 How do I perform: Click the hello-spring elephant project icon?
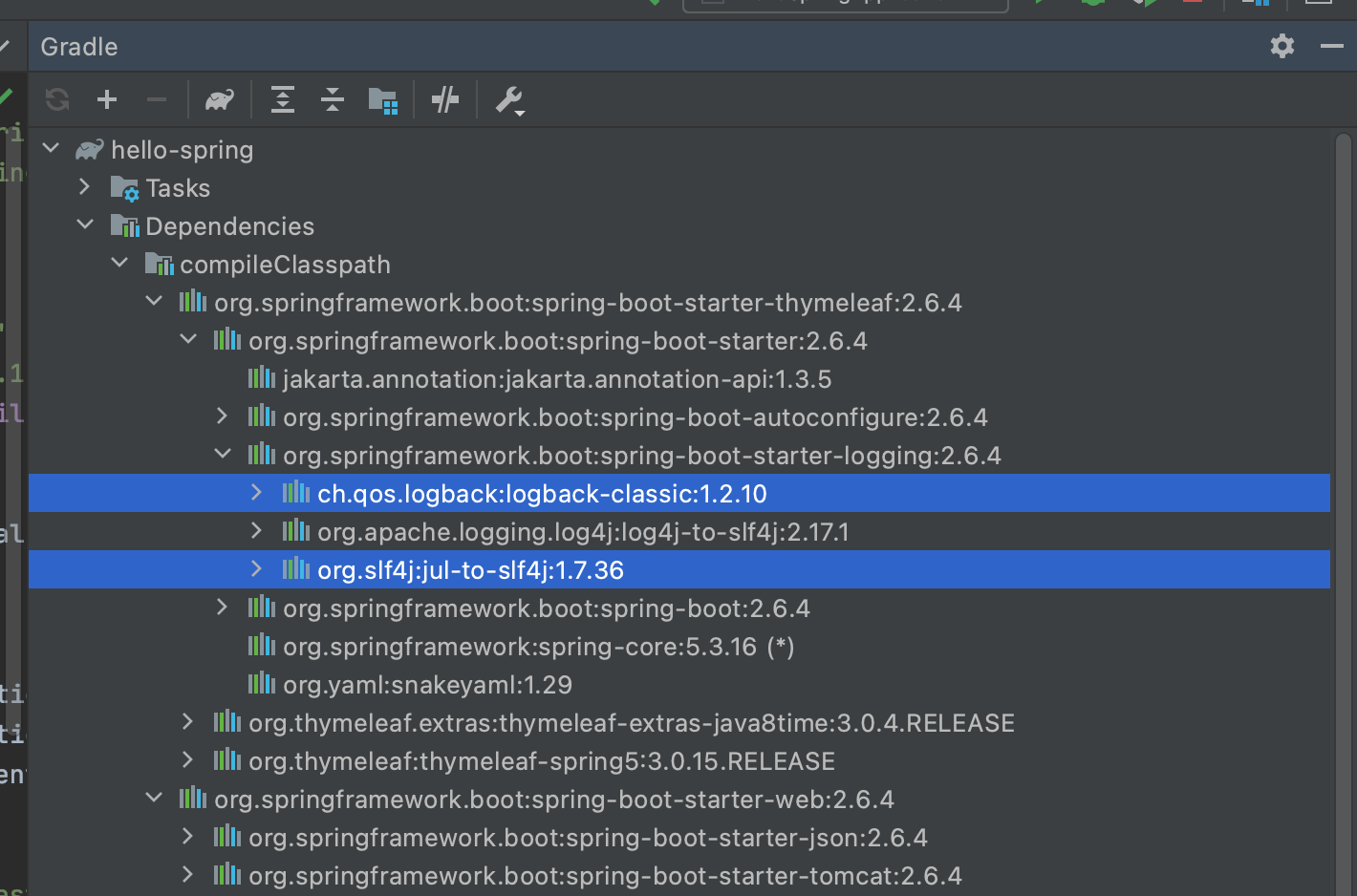pyautogui.click(x=90, y=149)
